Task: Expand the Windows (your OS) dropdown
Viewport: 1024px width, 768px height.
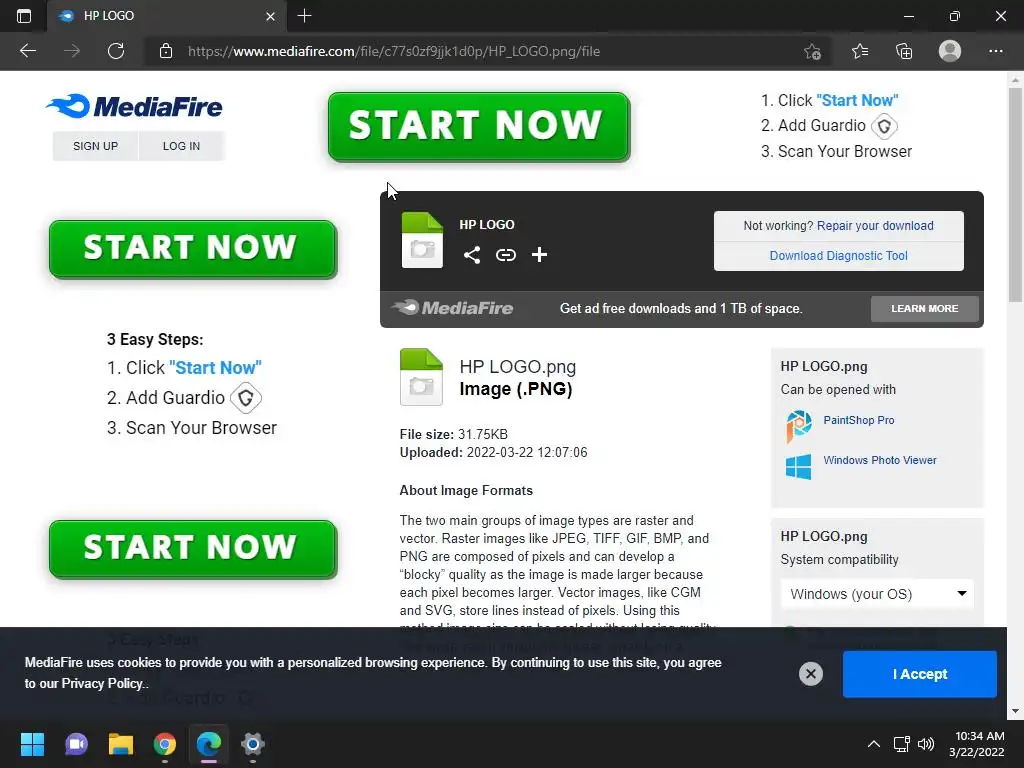Action: (877, 594)
